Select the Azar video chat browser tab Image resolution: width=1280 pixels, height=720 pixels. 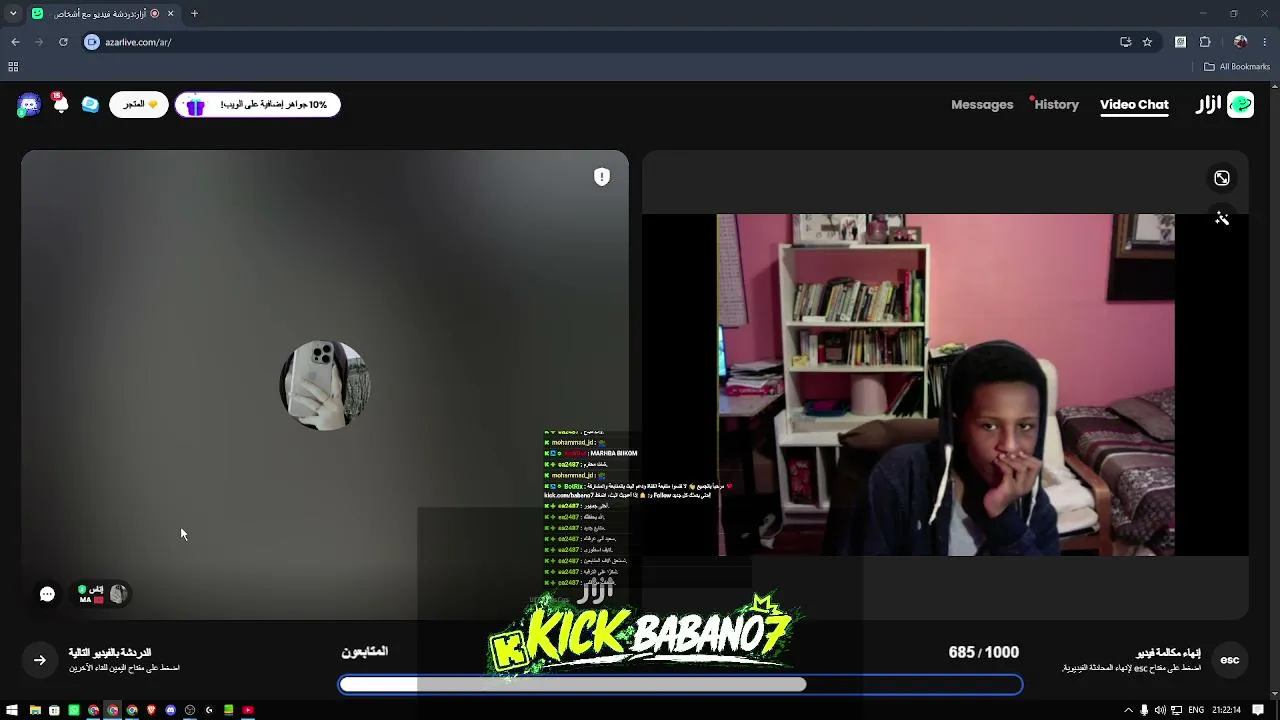pos(103,14)
